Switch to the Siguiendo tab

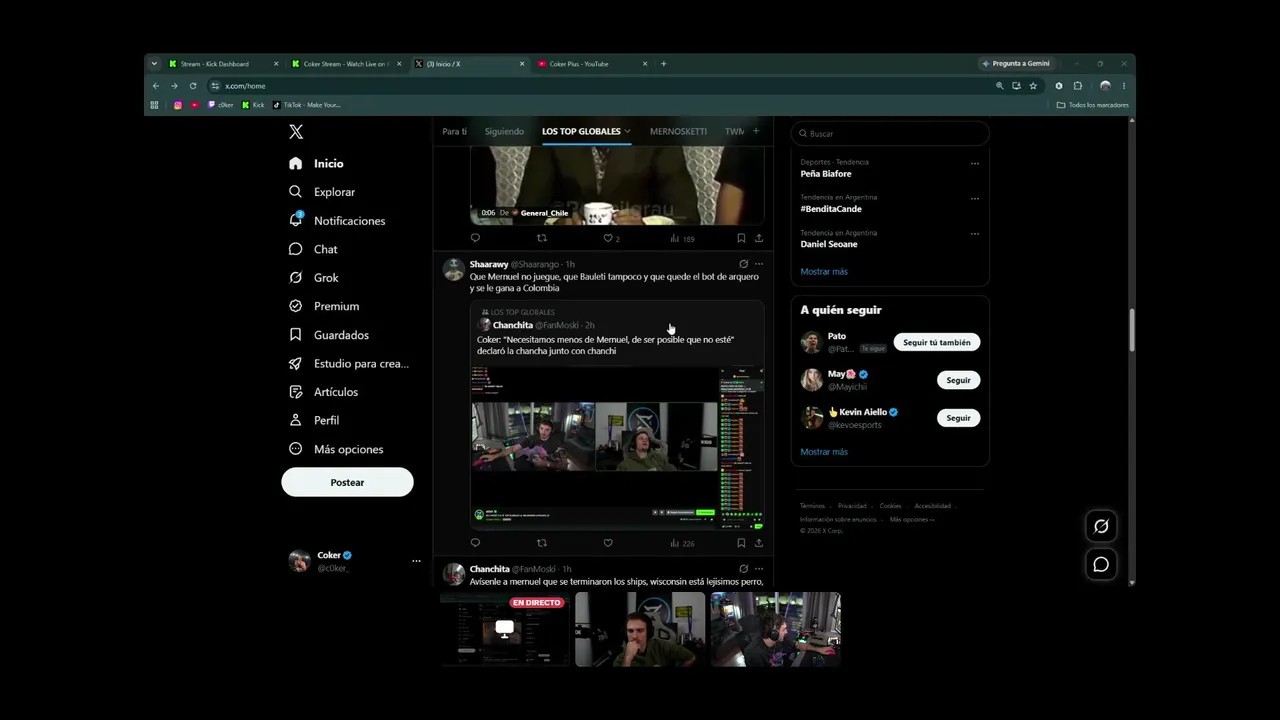coord(504,131)
